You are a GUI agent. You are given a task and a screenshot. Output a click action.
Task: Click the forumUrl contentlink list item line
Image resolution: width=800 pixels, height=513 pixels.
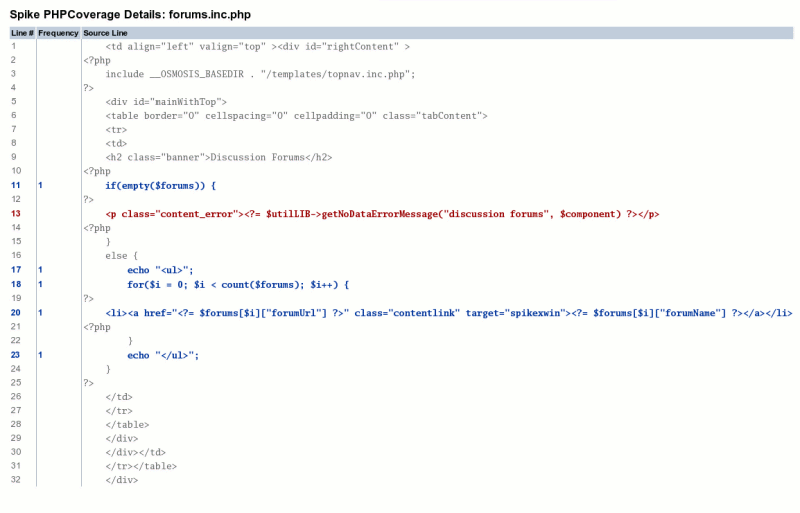click(449, 313)
